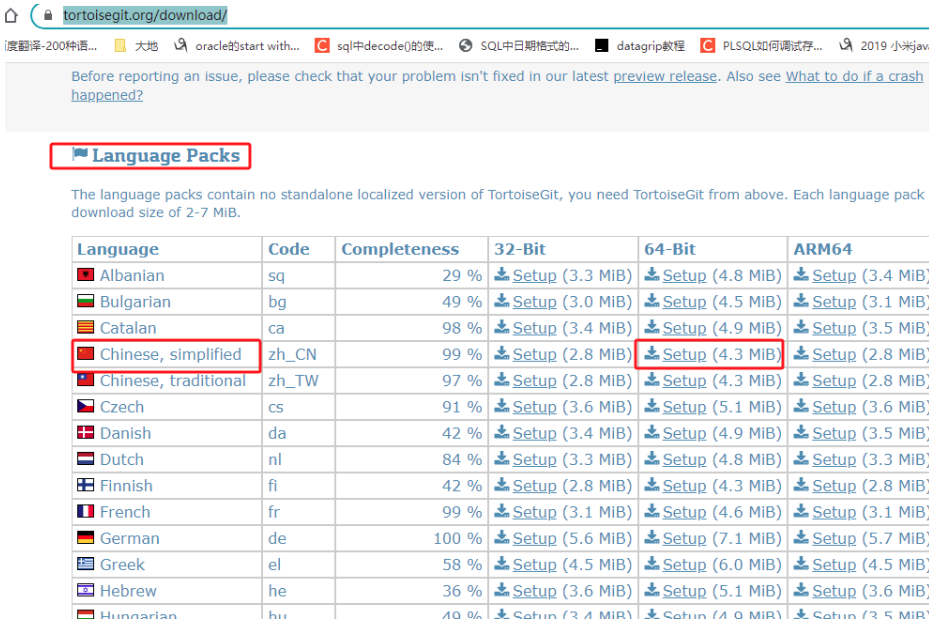Click the Hebrew flag icon

[86, 590]
